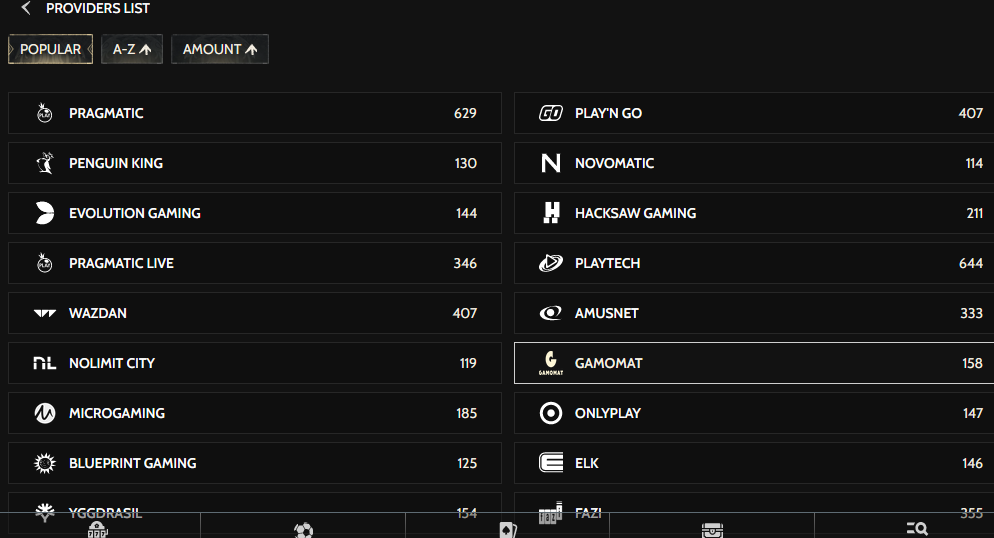Go back using the Providers List arrow
Screen dimensions: 994x538
[26, 8]
